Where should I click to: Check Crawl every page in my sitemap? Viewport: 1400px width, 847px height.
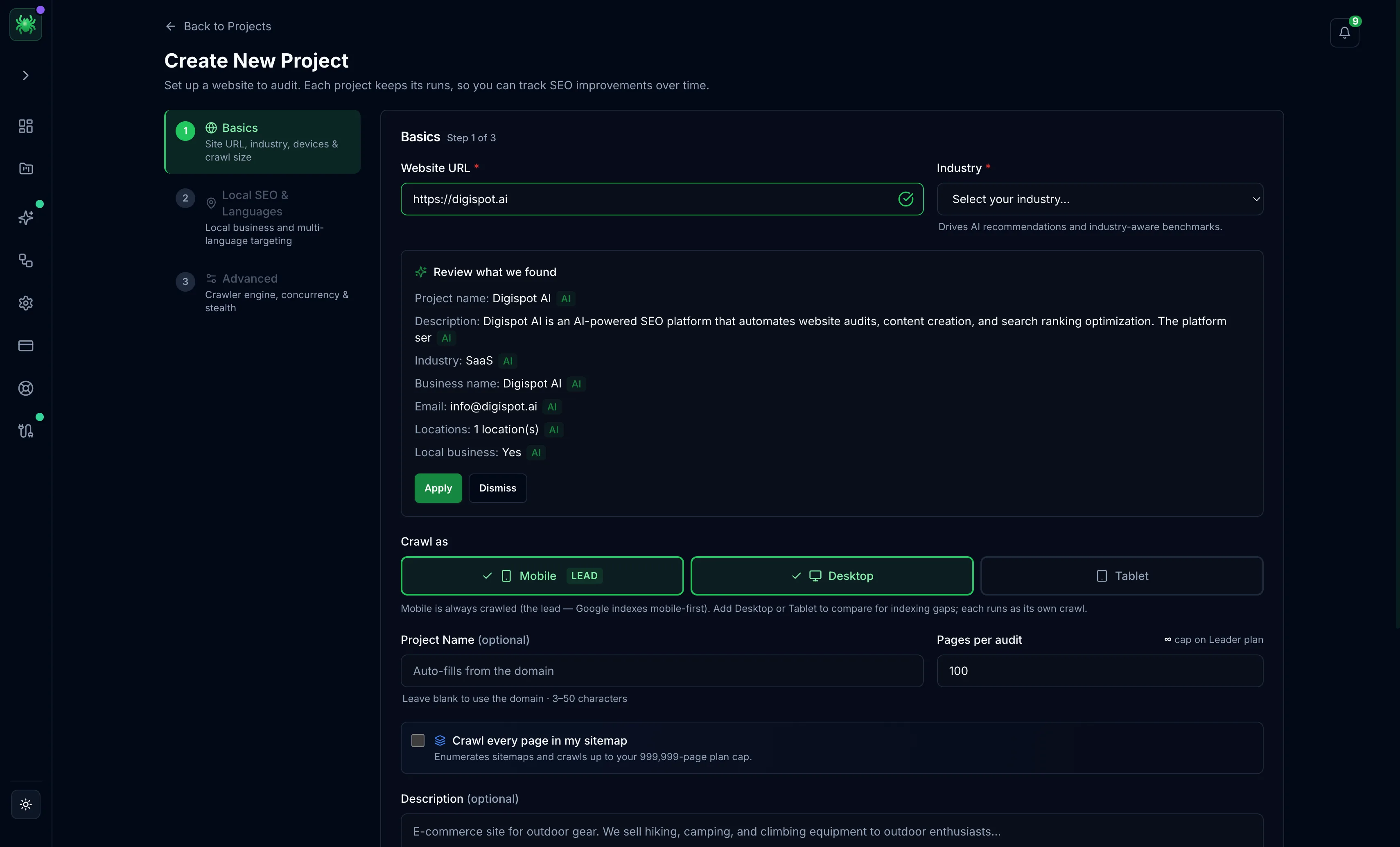(x=418, y=740)
